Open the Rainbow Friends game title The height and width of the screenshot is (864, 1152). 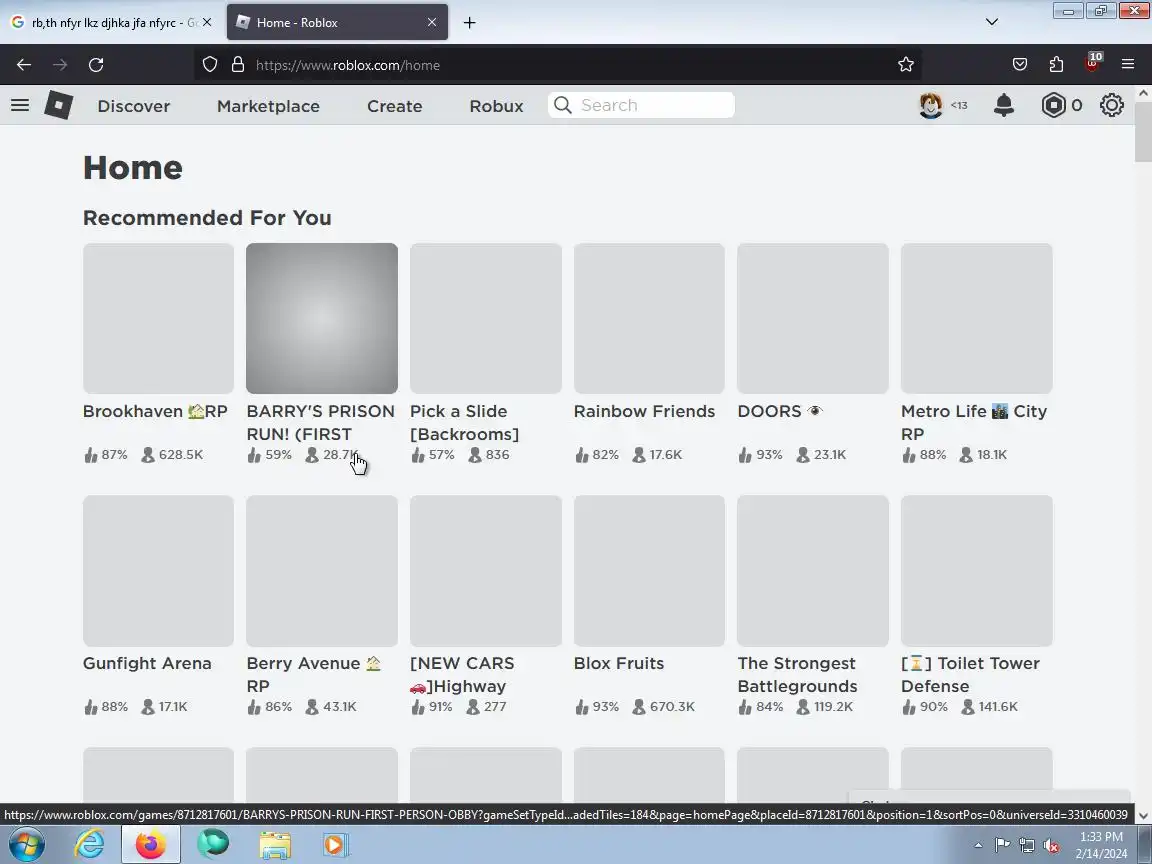(644, 411)
